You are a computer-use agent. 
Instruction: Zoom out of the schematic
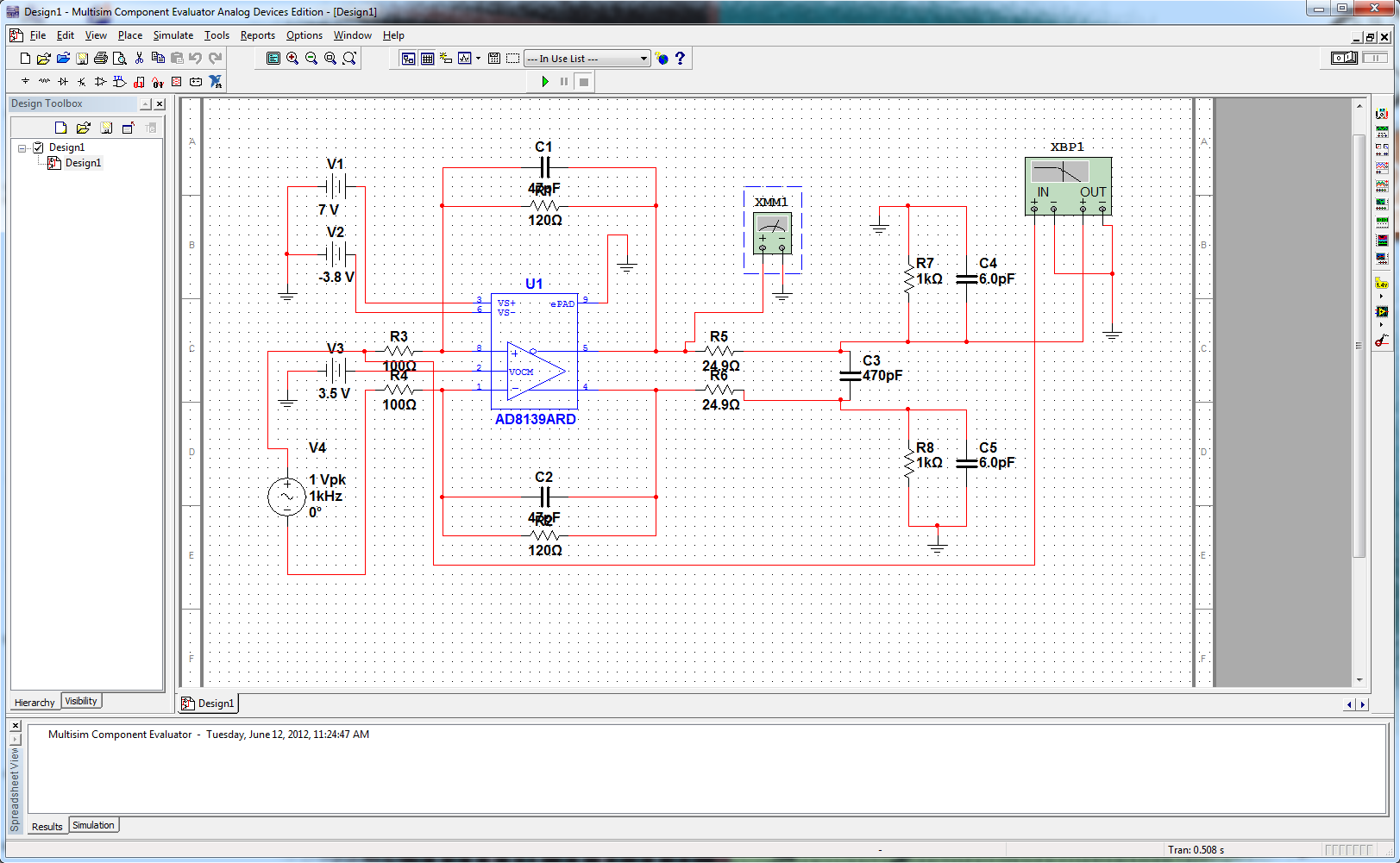[x=311, y=59]
